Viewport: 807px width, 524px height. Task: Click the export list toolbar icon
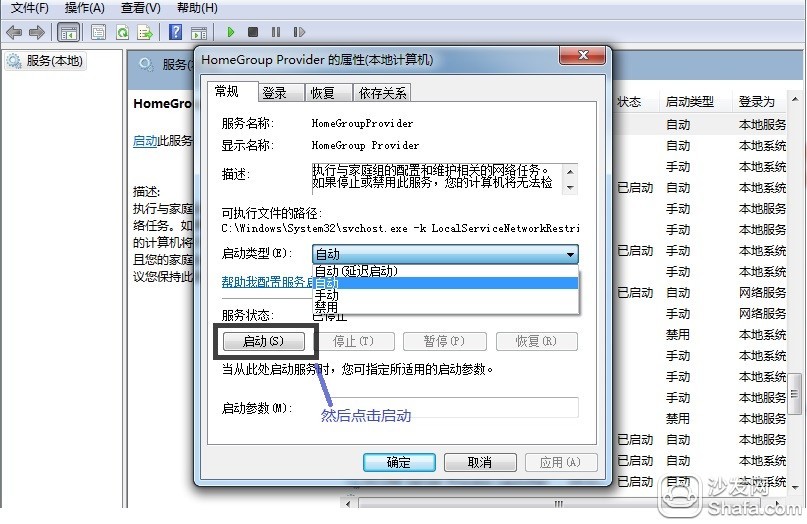tap(146, 32)
